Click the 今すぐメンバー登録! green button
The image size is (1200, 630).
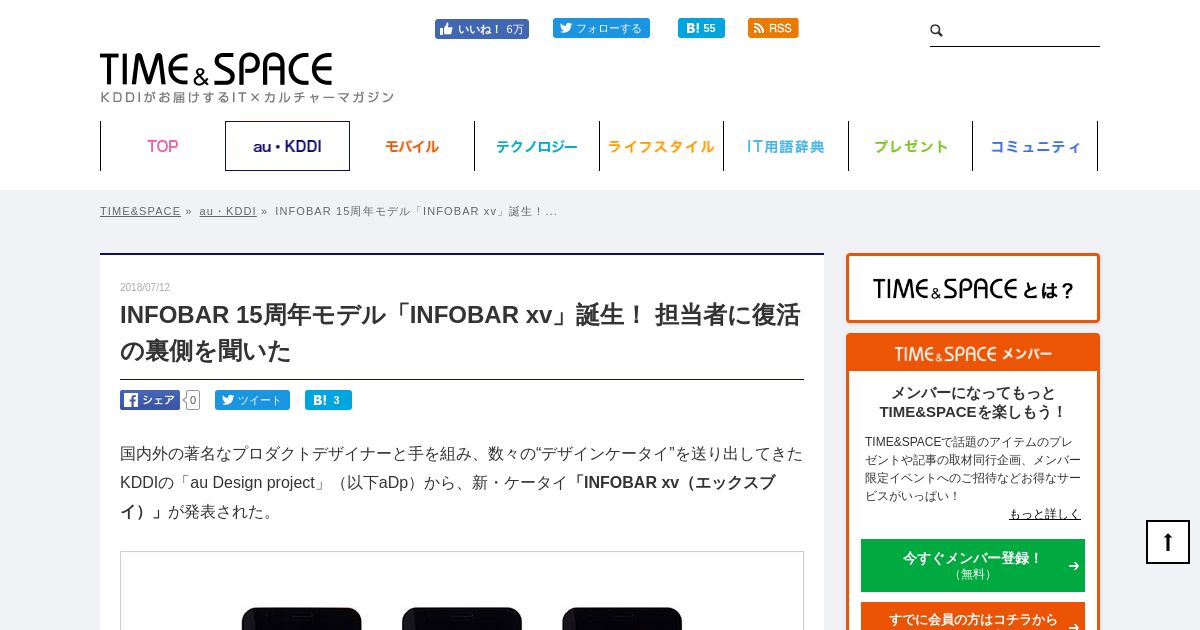point(973,565)
